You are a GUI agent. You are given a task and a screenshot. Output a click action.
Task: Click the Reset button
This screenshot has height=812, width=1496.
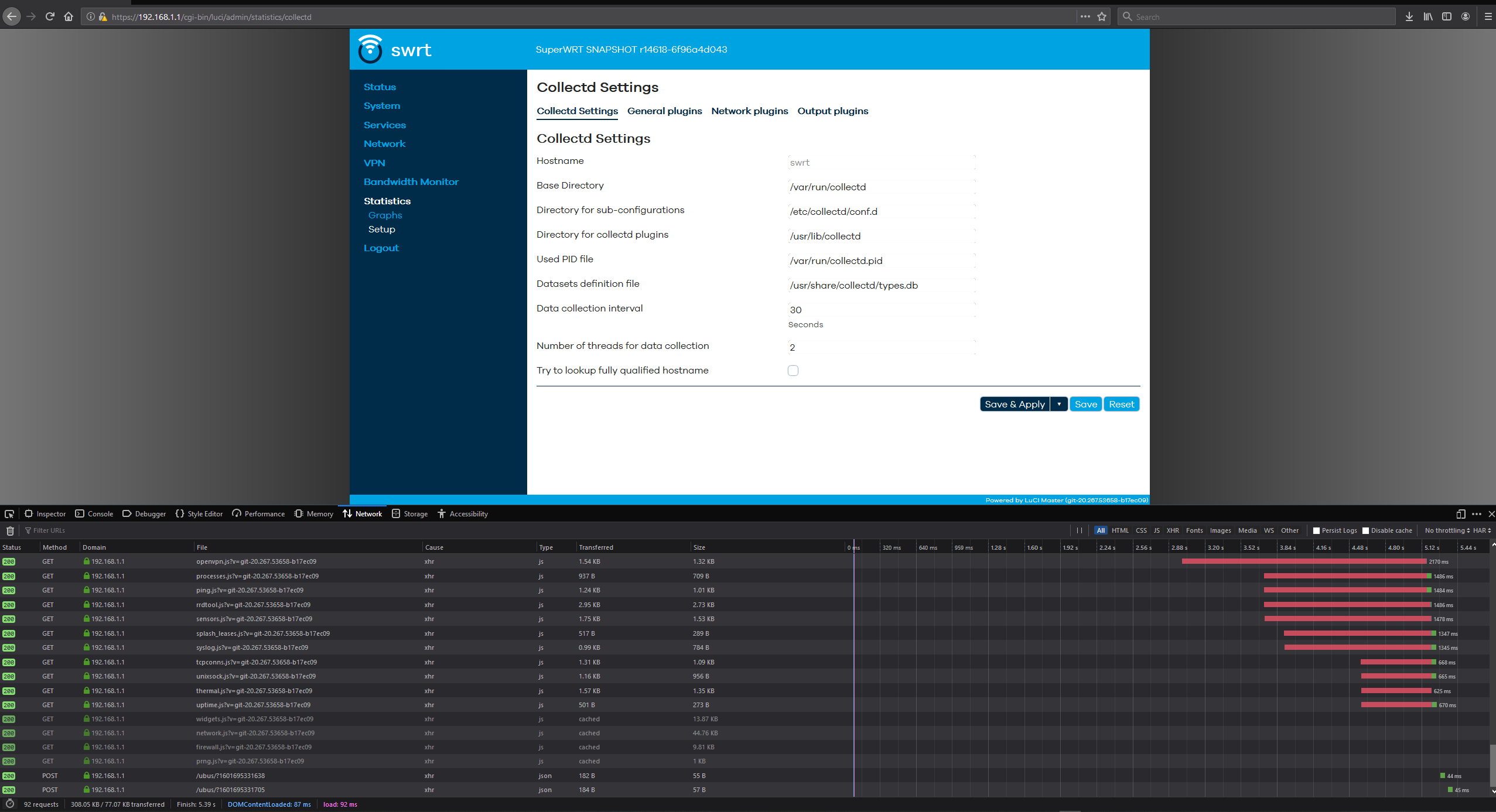click(1121, 404)
